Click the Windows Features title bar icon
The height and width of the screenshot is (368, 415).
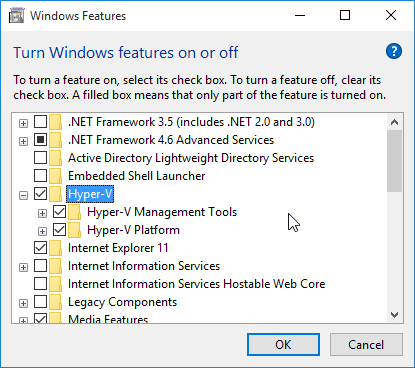click(x=16, y=16)
